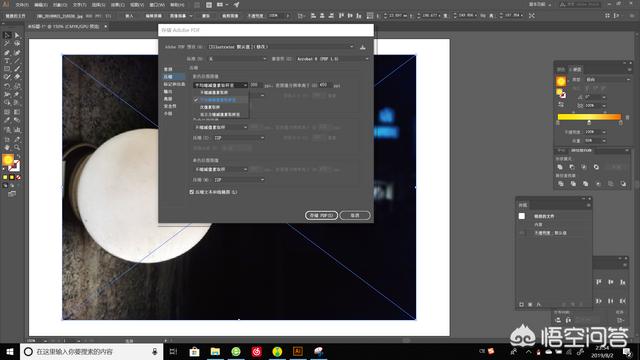Click the color image ppi value field
The width and height of the screenshot is (640, 360).
tap(255, 85)
